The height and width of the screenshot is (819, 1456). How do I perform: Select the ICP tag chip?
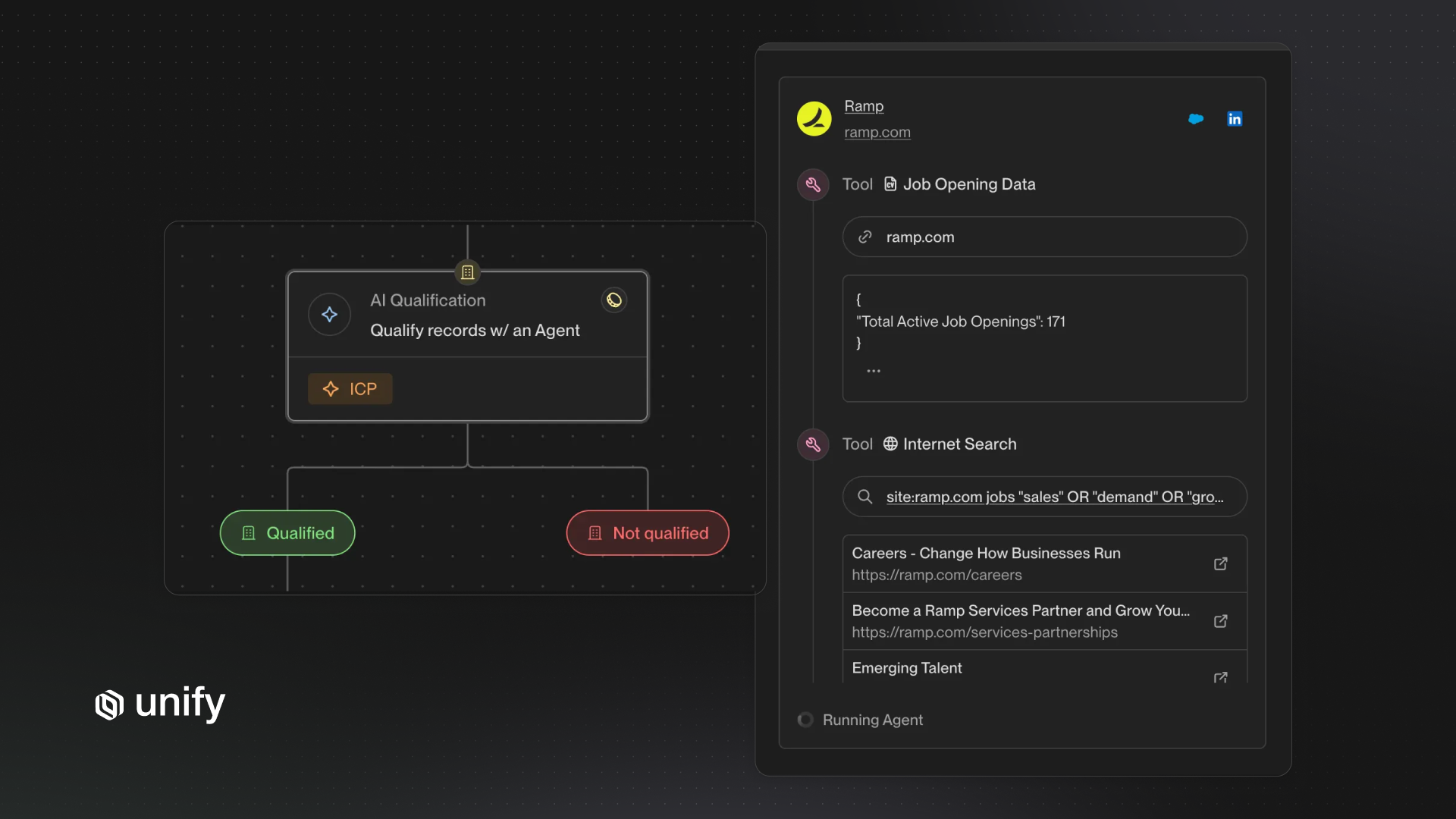coord(350,389)
